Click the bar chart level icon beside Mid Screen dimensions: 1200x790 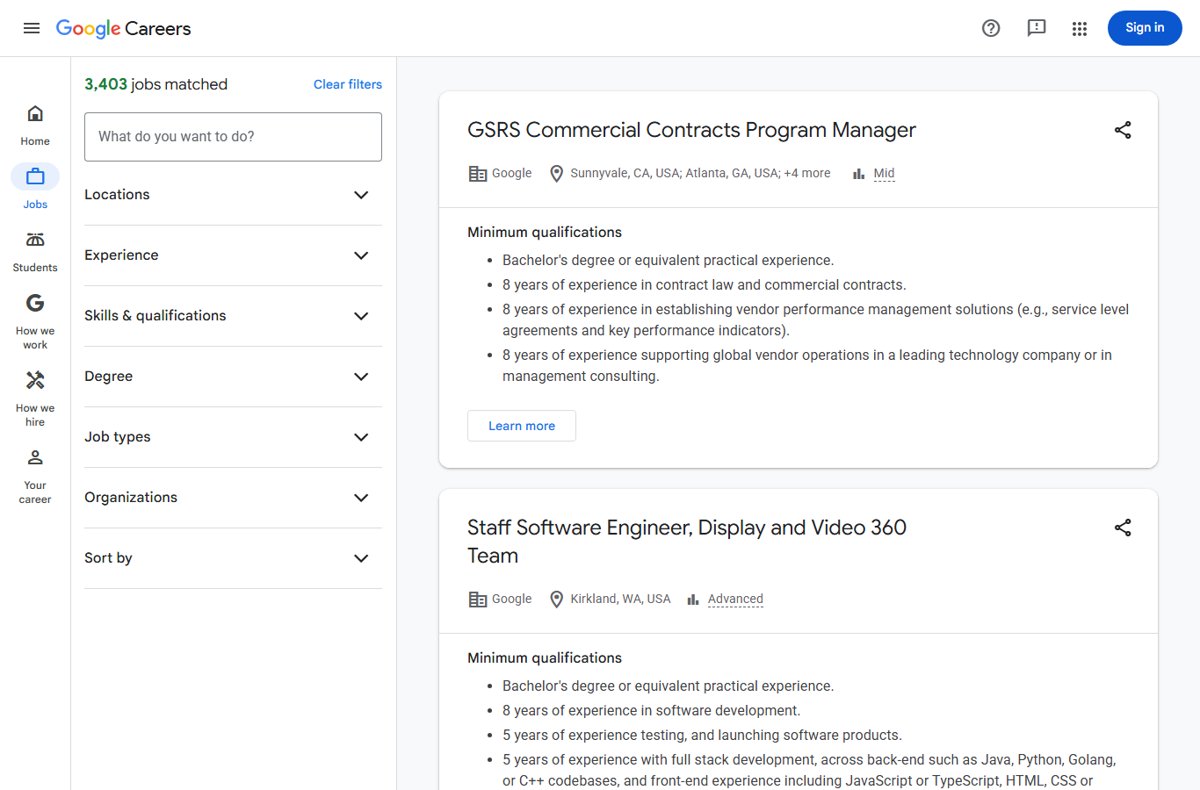click(x=858, y=173)
